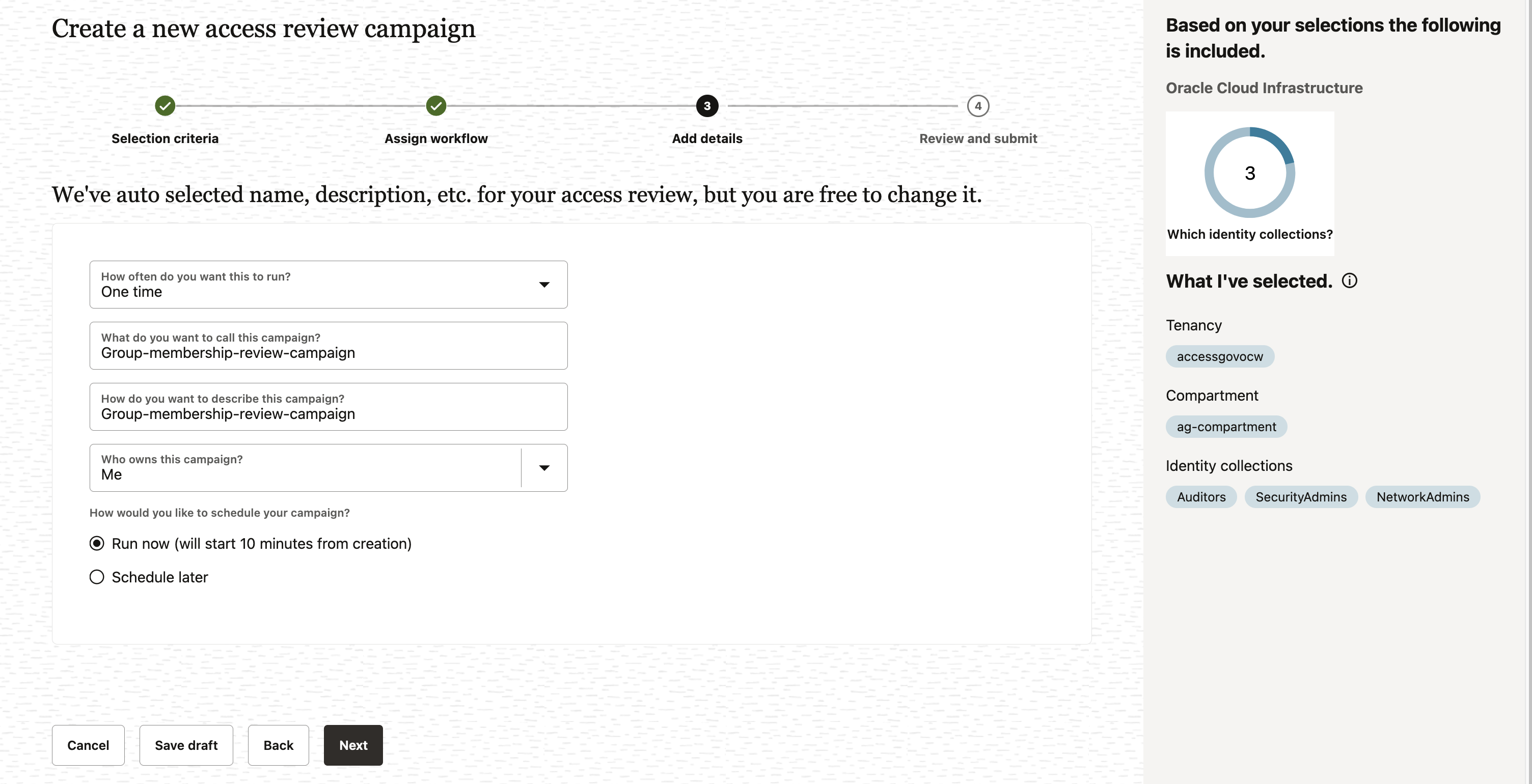Enable Schedule later instead of Run now
Screen dimensions: 1532x784
[x=97, y=577]
